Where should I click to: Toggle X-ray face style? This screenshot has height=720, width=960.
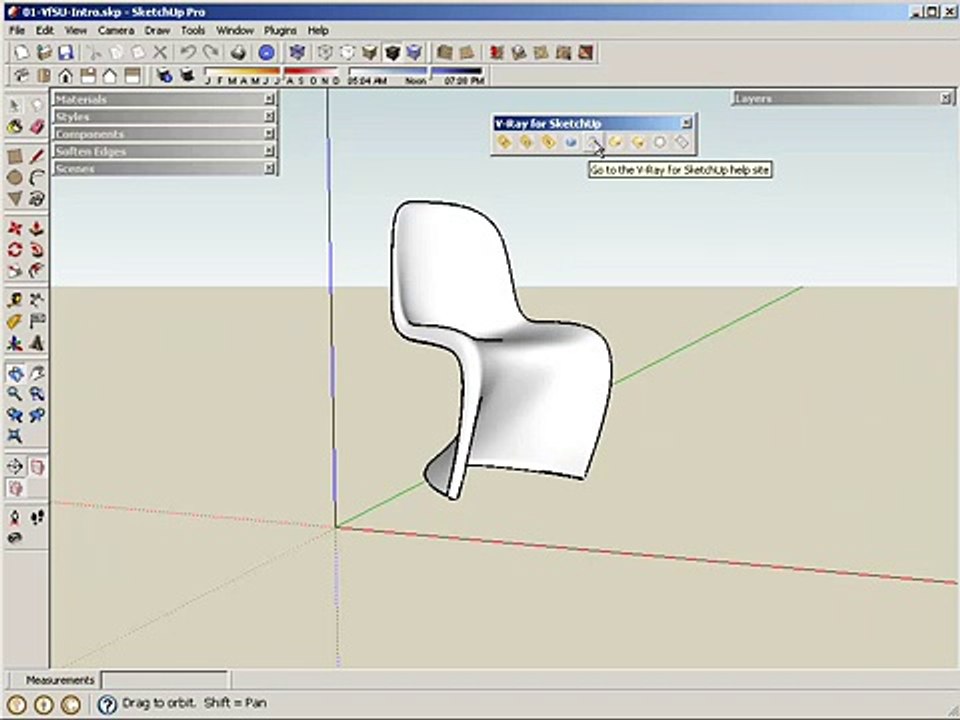(297, 53)
